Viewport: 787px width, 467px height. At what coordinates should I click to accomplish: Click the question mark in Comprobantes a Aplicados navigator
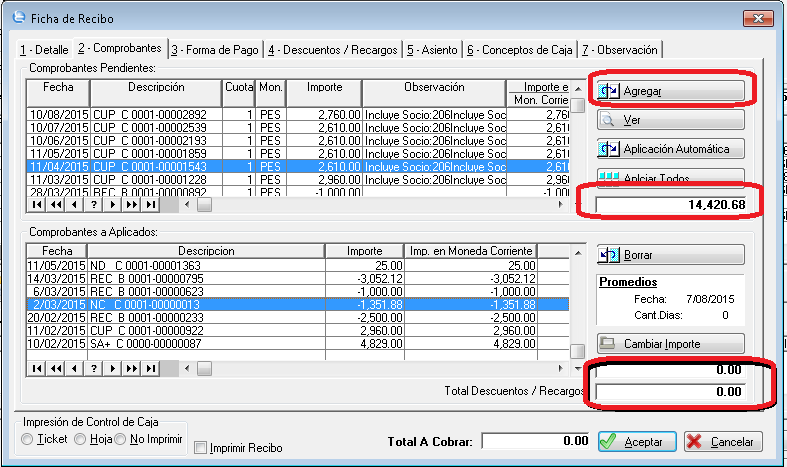[95, 368]
